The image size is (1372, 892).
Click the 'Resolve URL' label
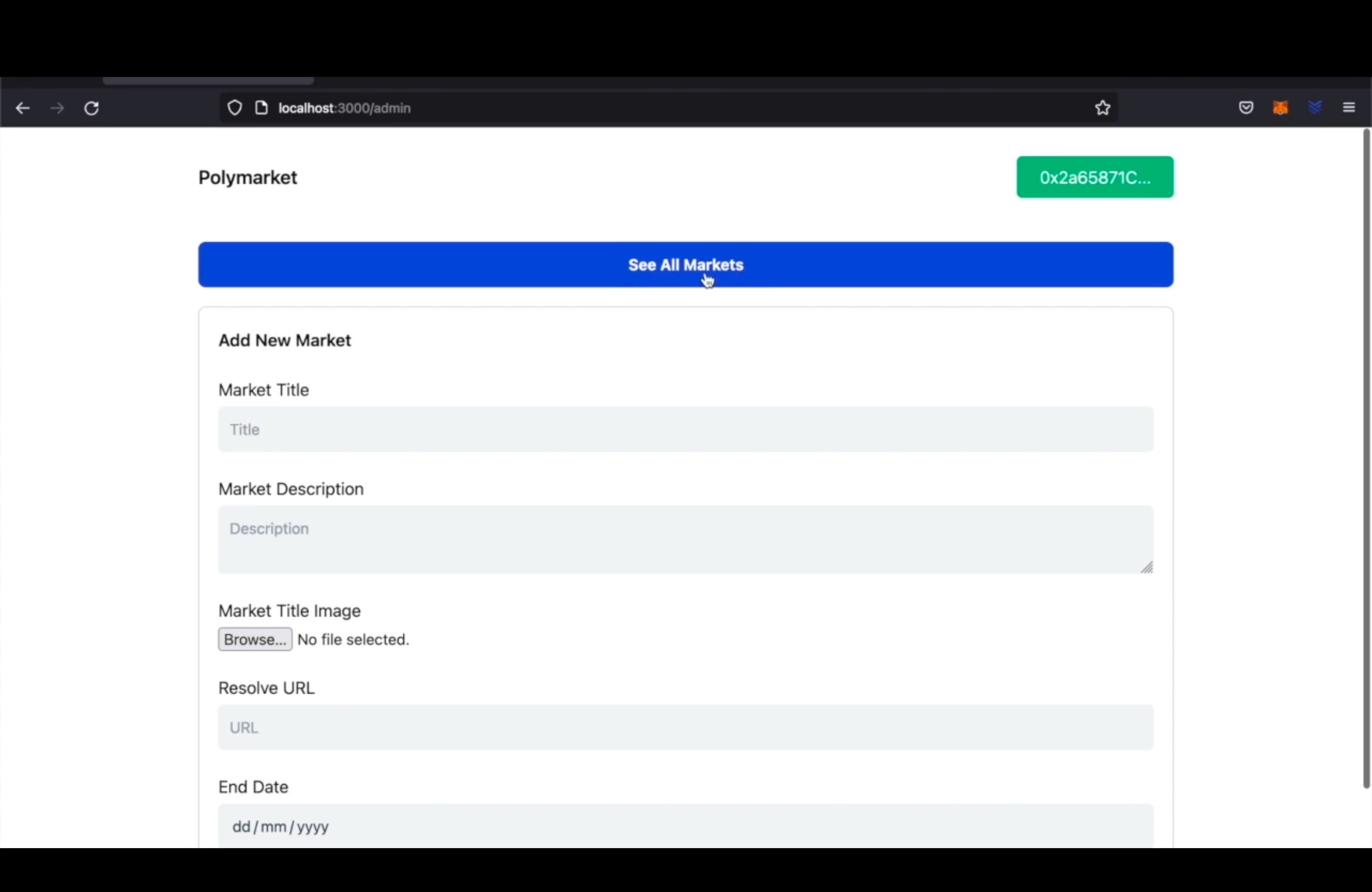click(x=266, y=688)
